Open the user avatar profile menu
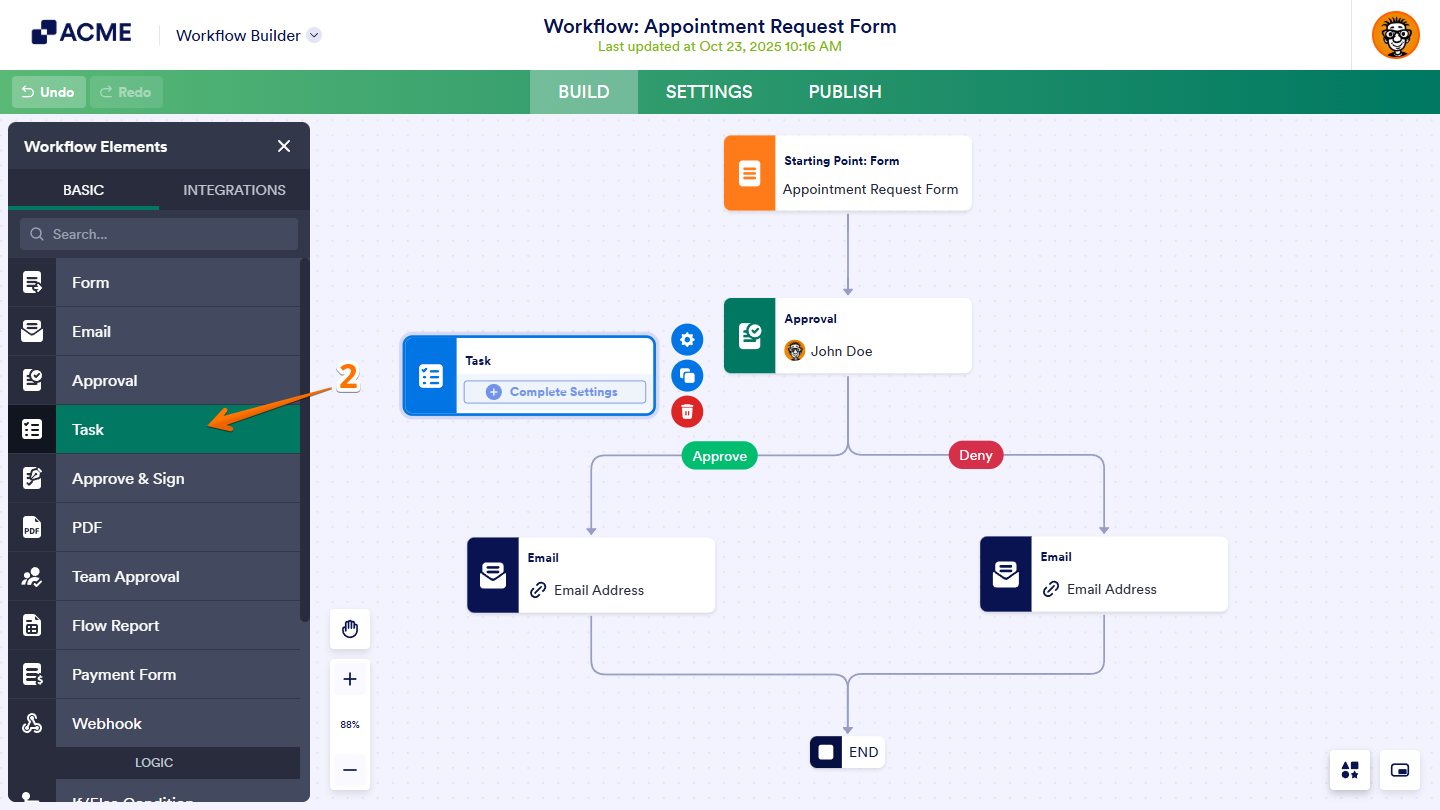Viewport: 1440px width, 810px height. tap(1396, 35)
